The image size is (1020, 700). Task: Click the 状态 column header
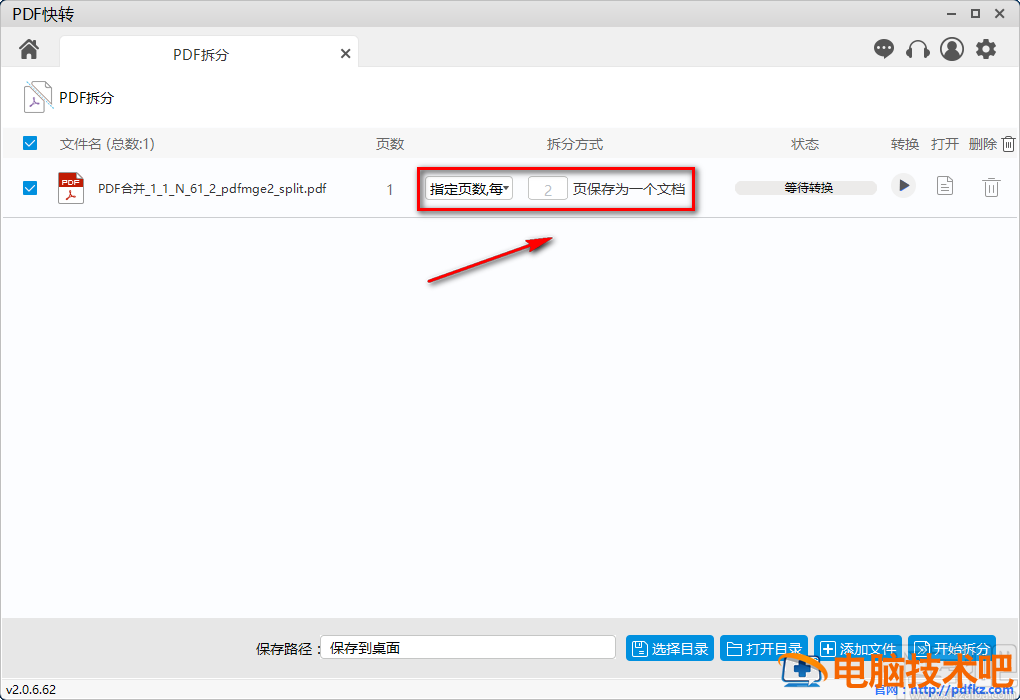805,144
